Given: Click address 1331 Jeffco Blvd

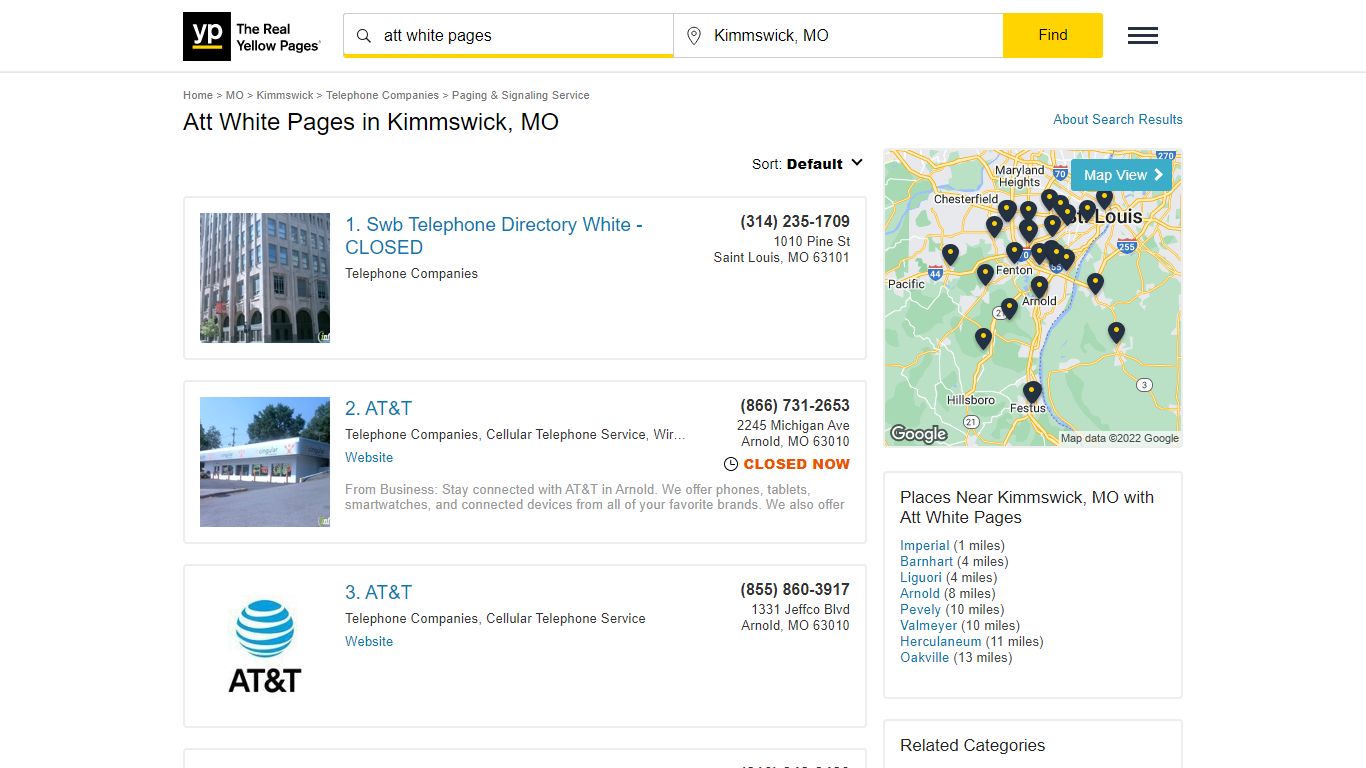Looking at the screenshot, I should click(801, 610).
